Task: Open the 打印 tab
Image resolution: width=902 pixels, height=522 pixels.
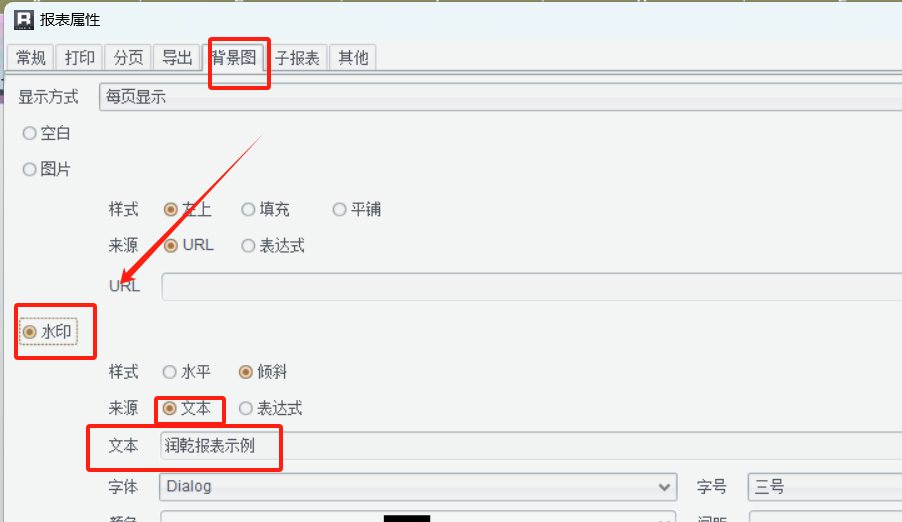Action: (79, 58)
